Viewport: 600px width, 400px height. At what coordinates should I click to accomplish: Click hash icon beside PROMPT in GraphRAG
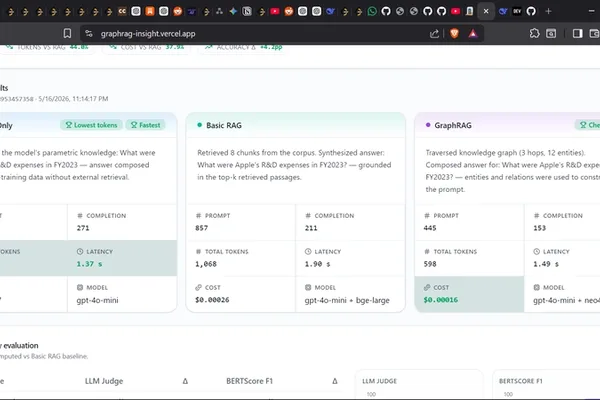tap(427, 216)
